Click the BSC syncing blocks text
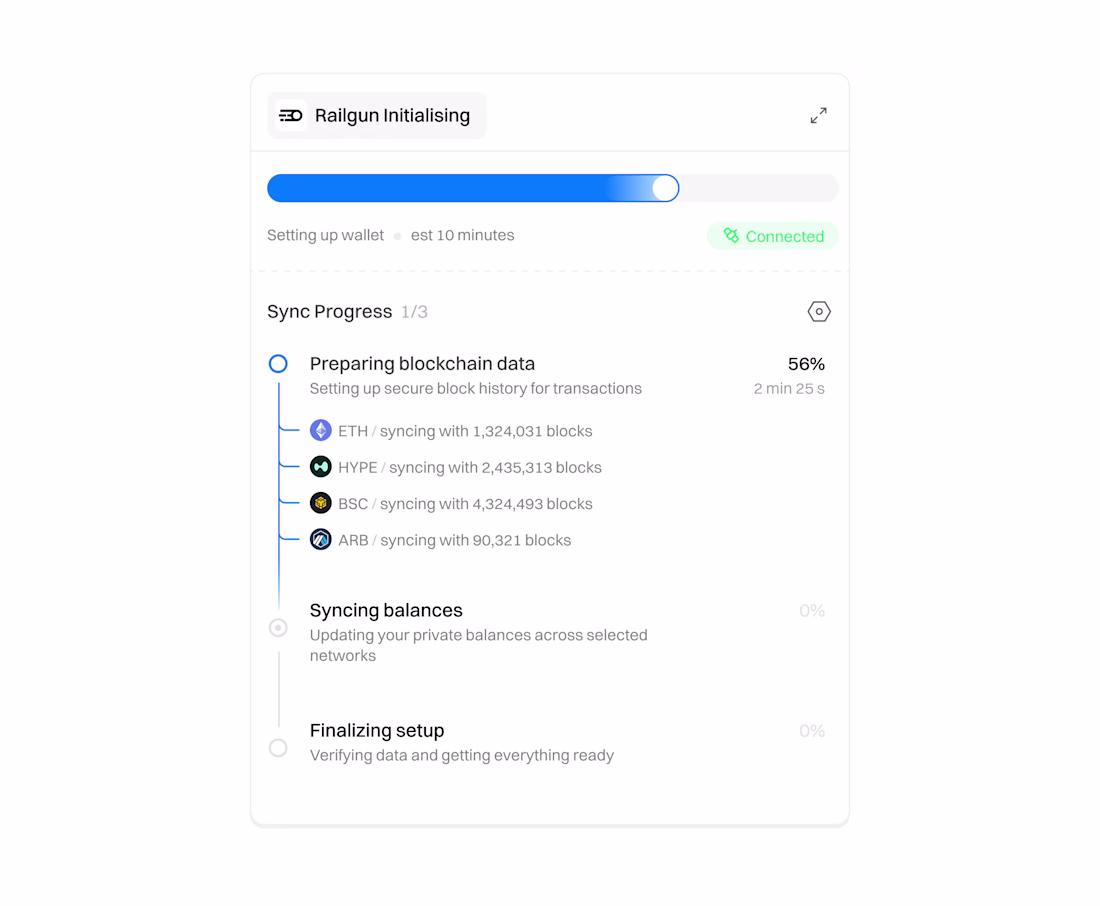This screenshot has width=1100, height=906. tap(485, 504)
